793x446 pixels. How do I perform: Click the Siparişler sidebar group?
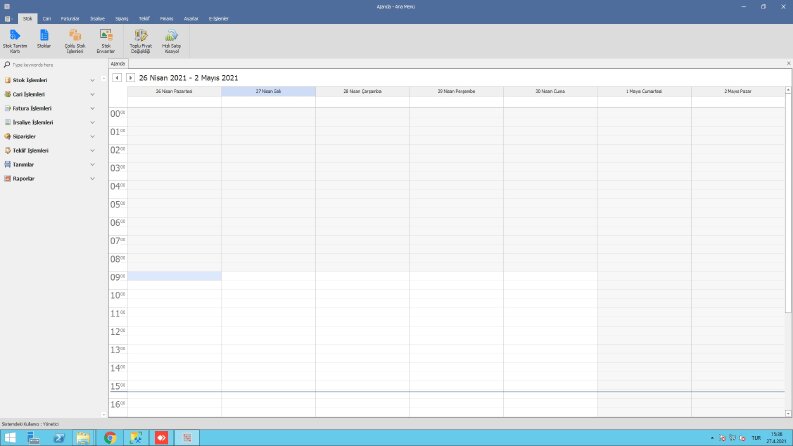pyautogui.click(x=50, y=137)
